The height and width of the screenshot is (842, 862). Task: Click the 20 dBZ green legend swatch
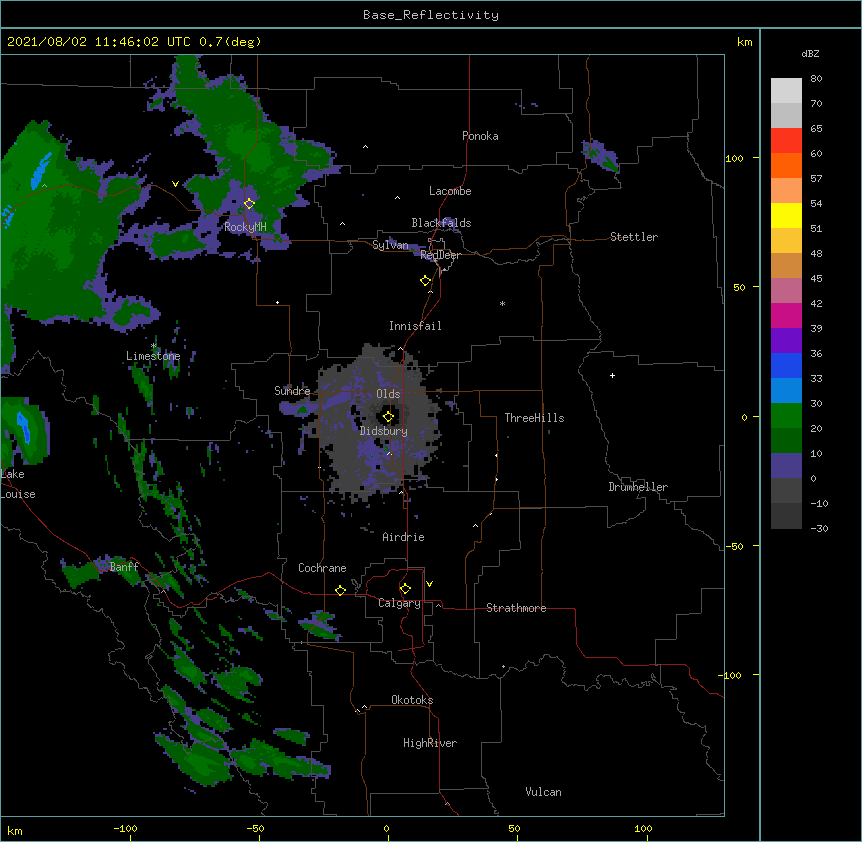point(786,441)
